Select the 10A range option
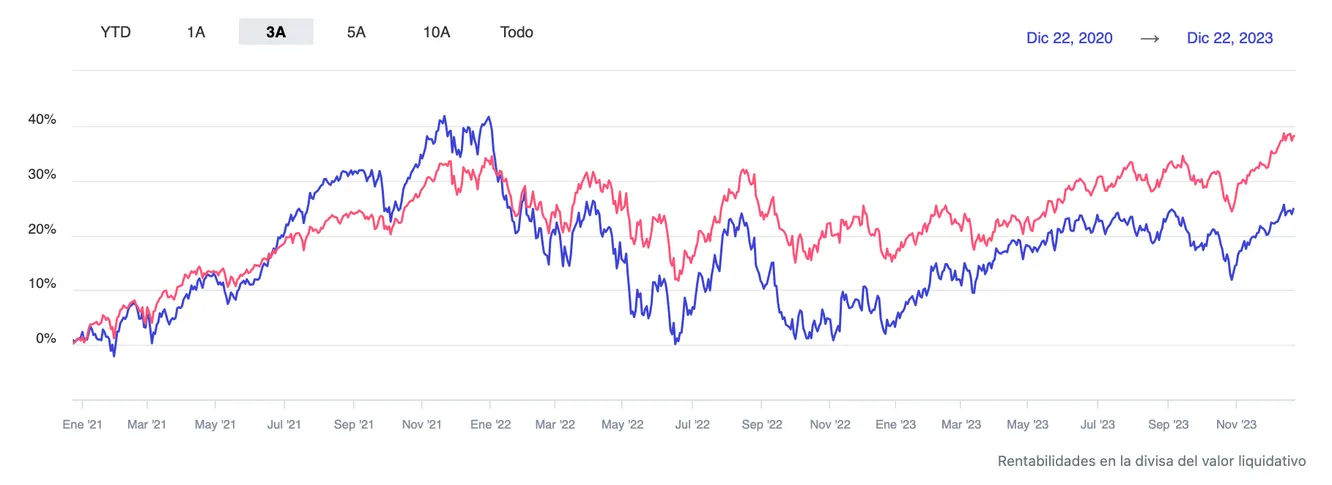Screen dimensions: 1332x485 point(437,32)
